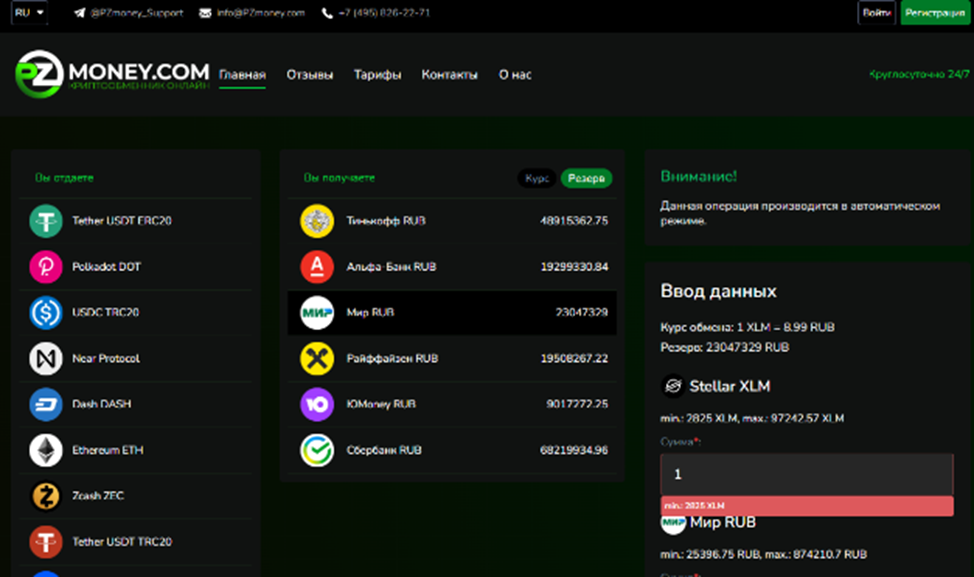
Task: Click reserve value 19299330.84
Action: (x=574, y=267)
